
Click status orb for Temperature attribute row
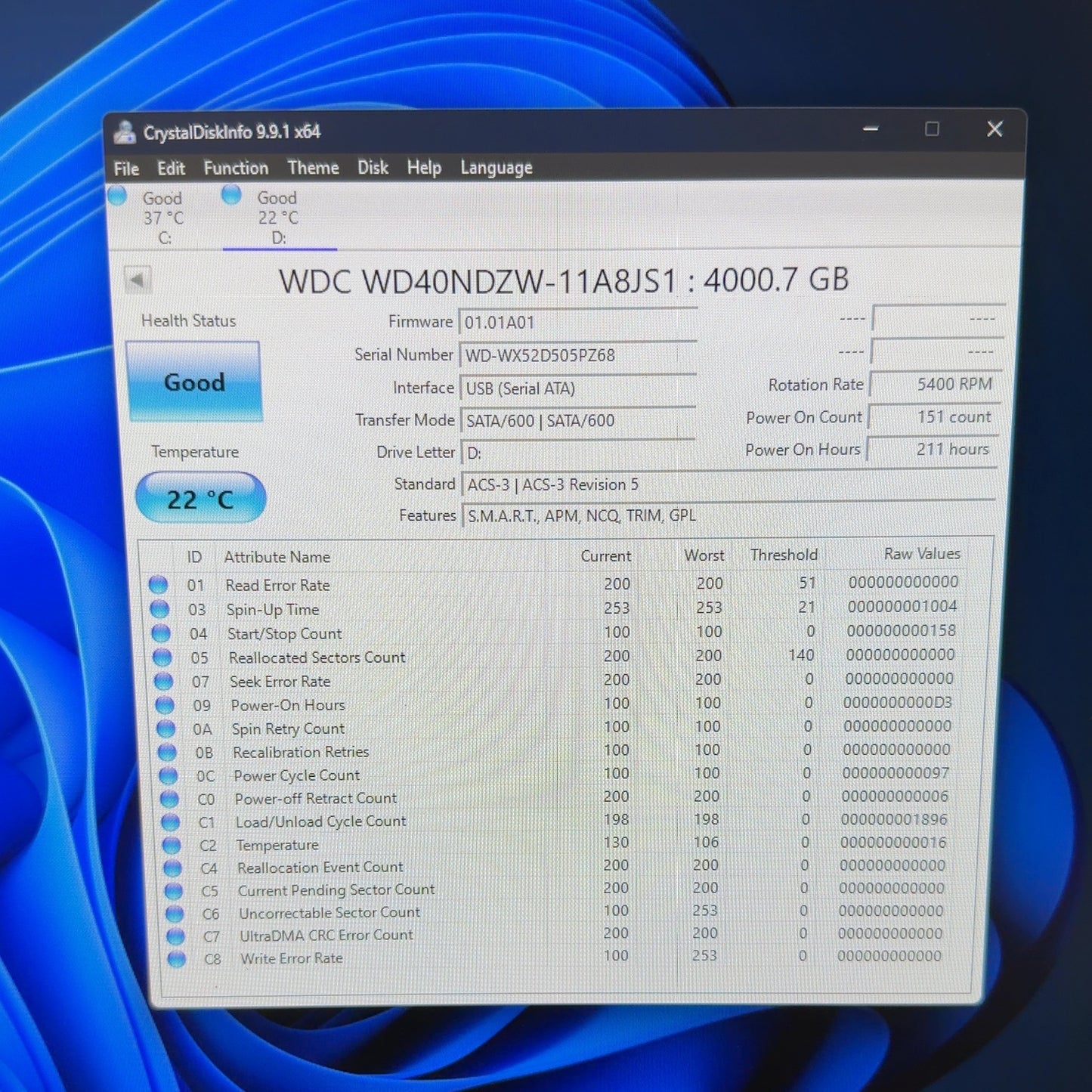click(172, 845)
